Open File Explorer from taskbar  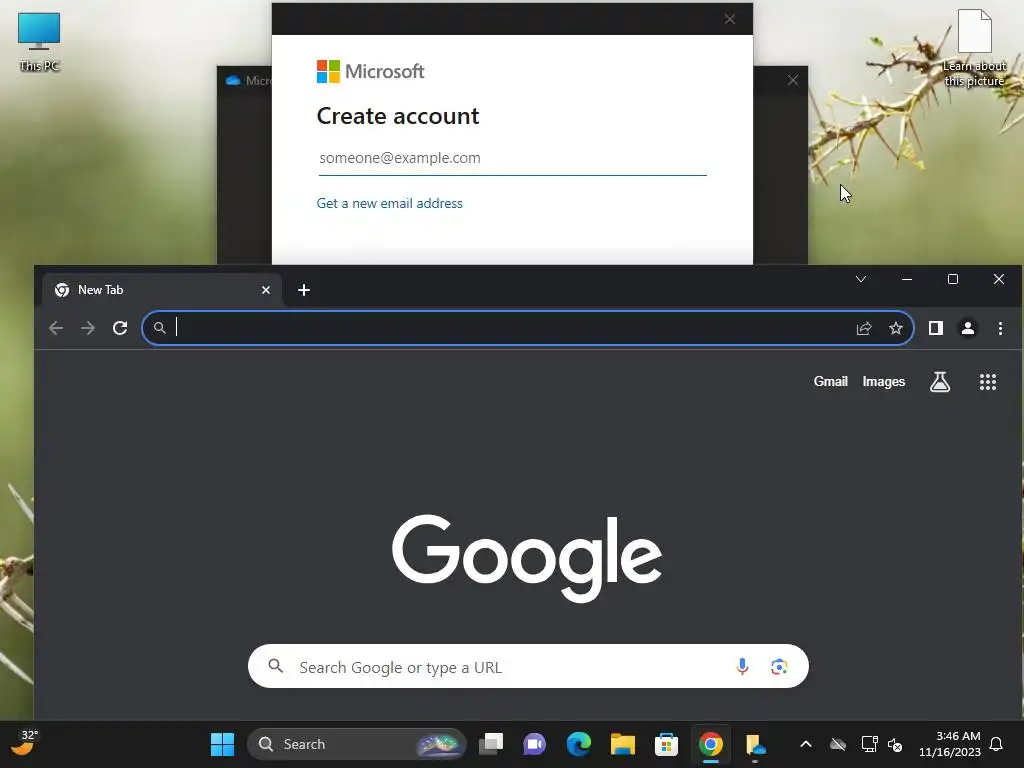[622, 744]
